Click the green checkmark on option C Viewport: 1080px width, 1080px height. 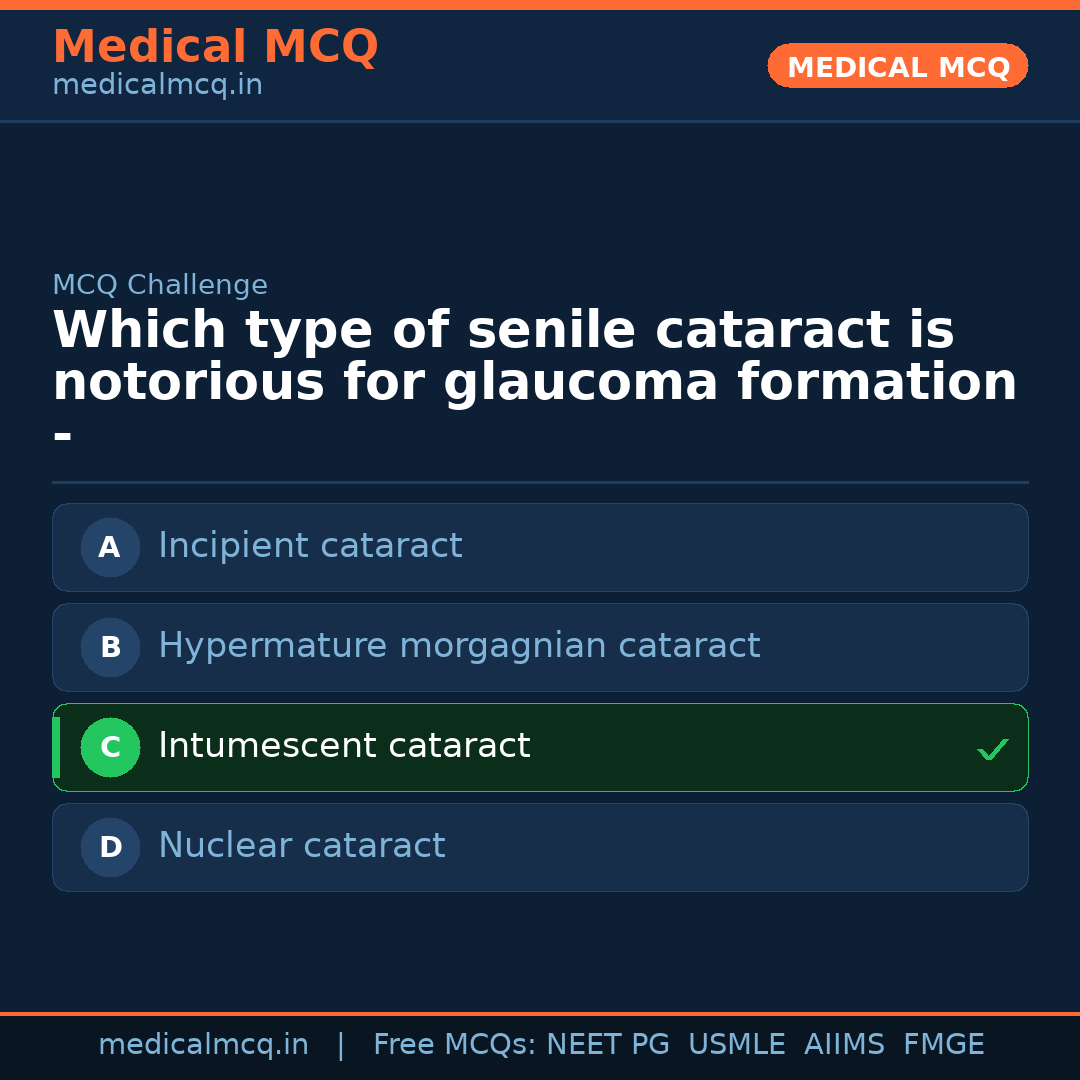992,749
